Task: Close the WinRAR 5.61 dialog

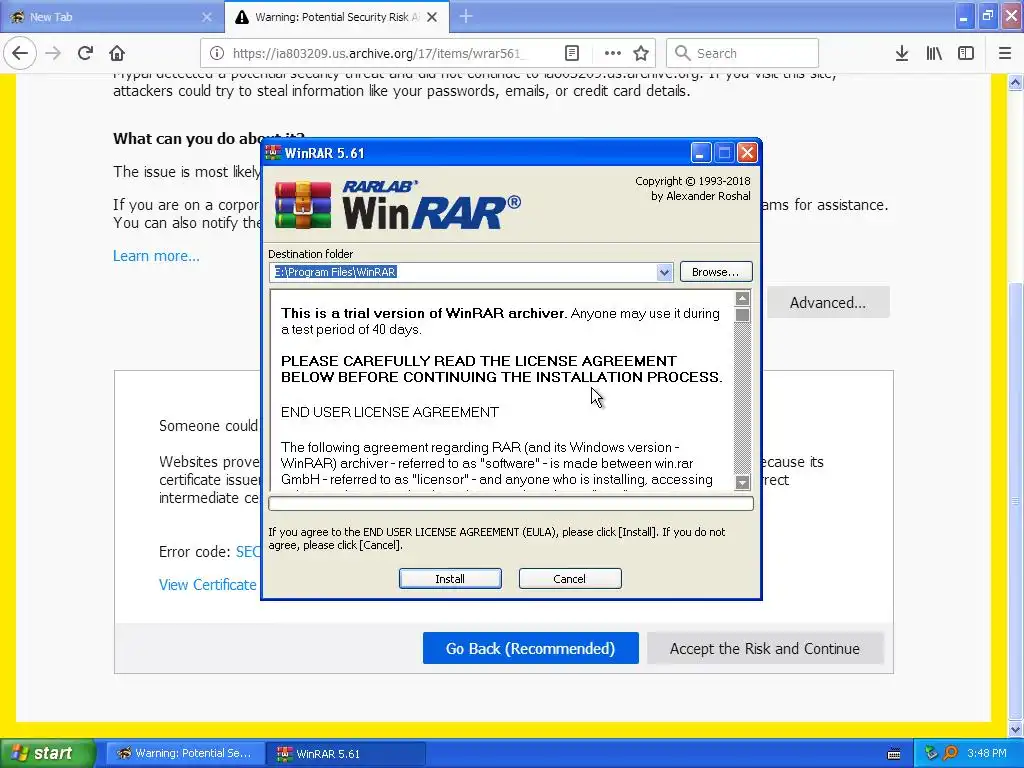Action: [x=747, y=153]
